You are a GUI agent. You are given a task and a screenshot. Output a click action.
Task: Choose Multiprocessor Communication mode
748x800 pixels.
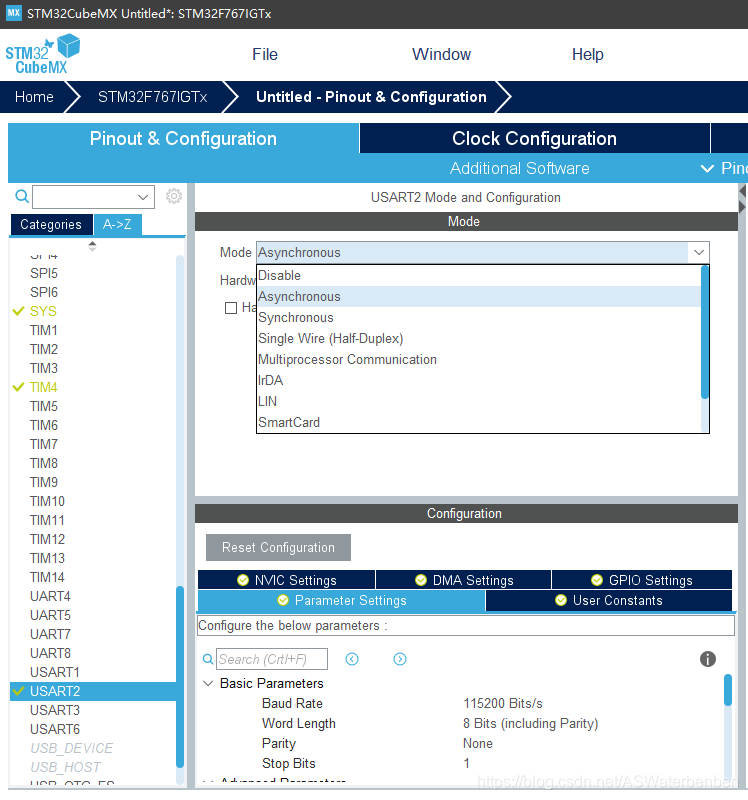479,359
